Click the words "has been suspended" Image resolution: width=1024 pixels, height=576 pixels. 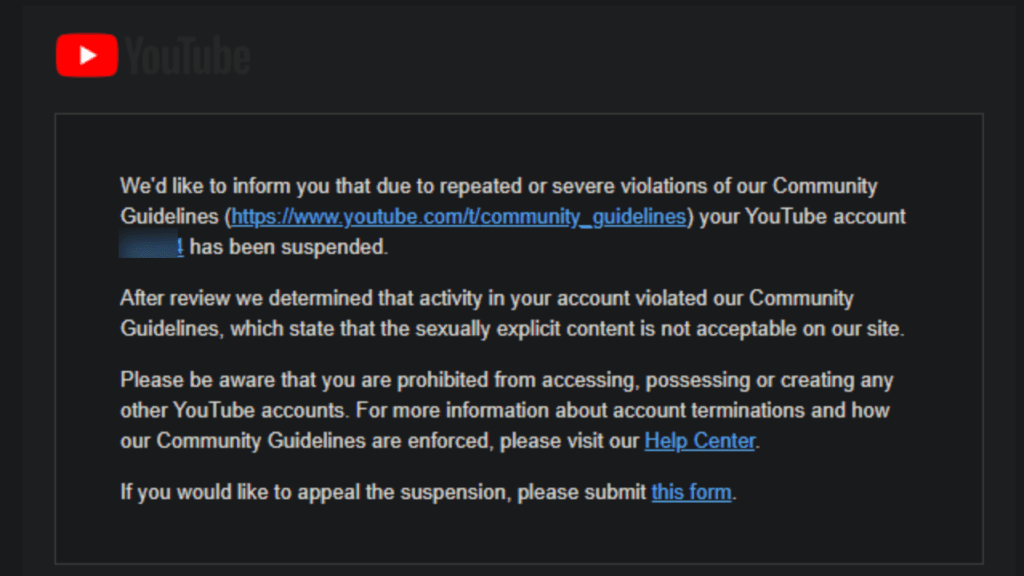tap(288, 247)
